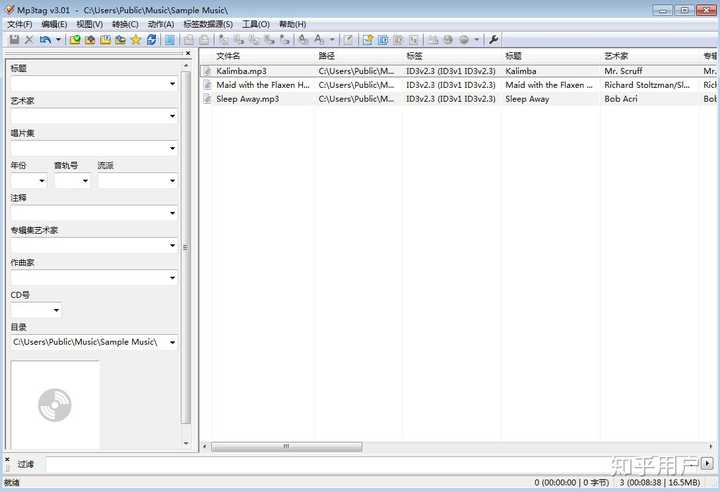This screenshot has width=720, height=492.
Task: Click the Actions (Quick) toolbar icon
Action: [319, 40]
